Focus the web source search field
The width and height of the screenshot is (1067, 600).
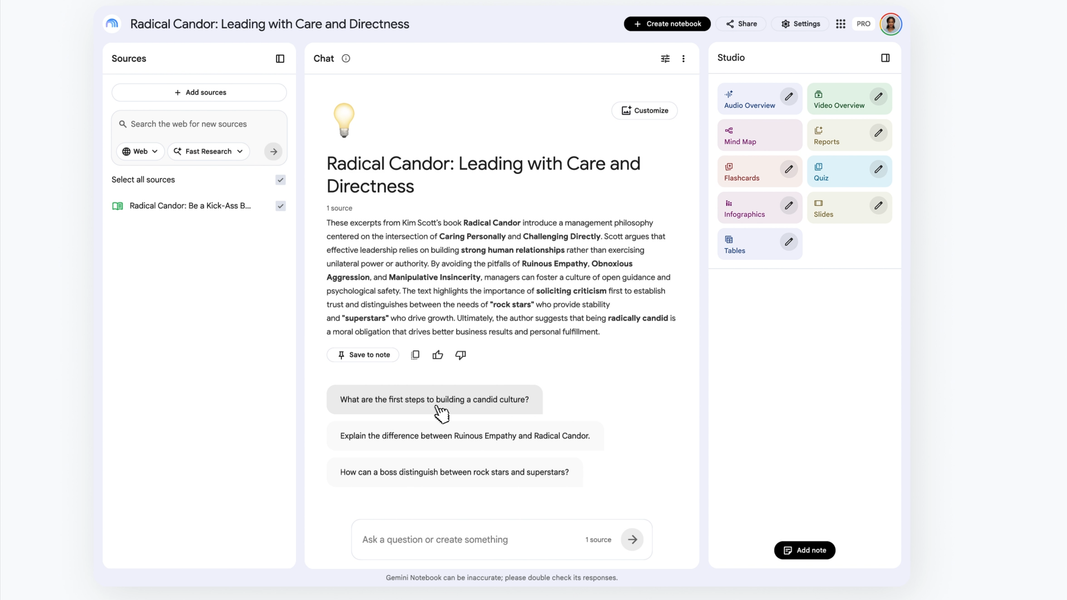coord(199,124)
